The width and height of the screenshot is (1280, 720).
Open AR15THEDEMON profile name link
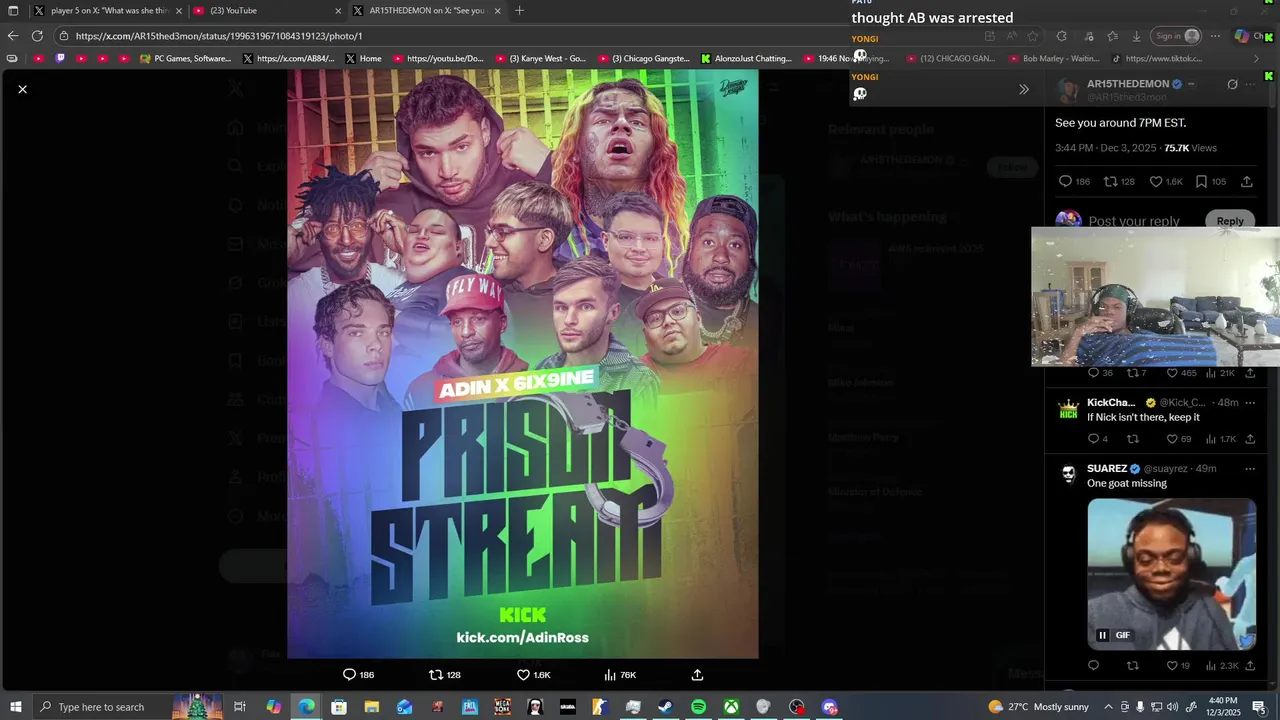coord(1127,84)
